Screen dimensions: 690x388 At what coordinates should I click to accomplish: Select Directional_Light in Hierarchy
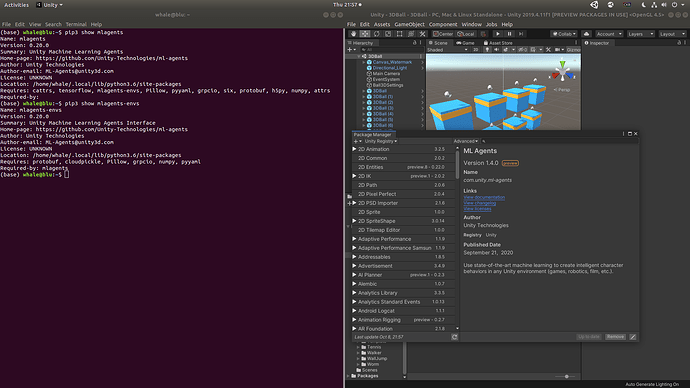click(389, 68)
